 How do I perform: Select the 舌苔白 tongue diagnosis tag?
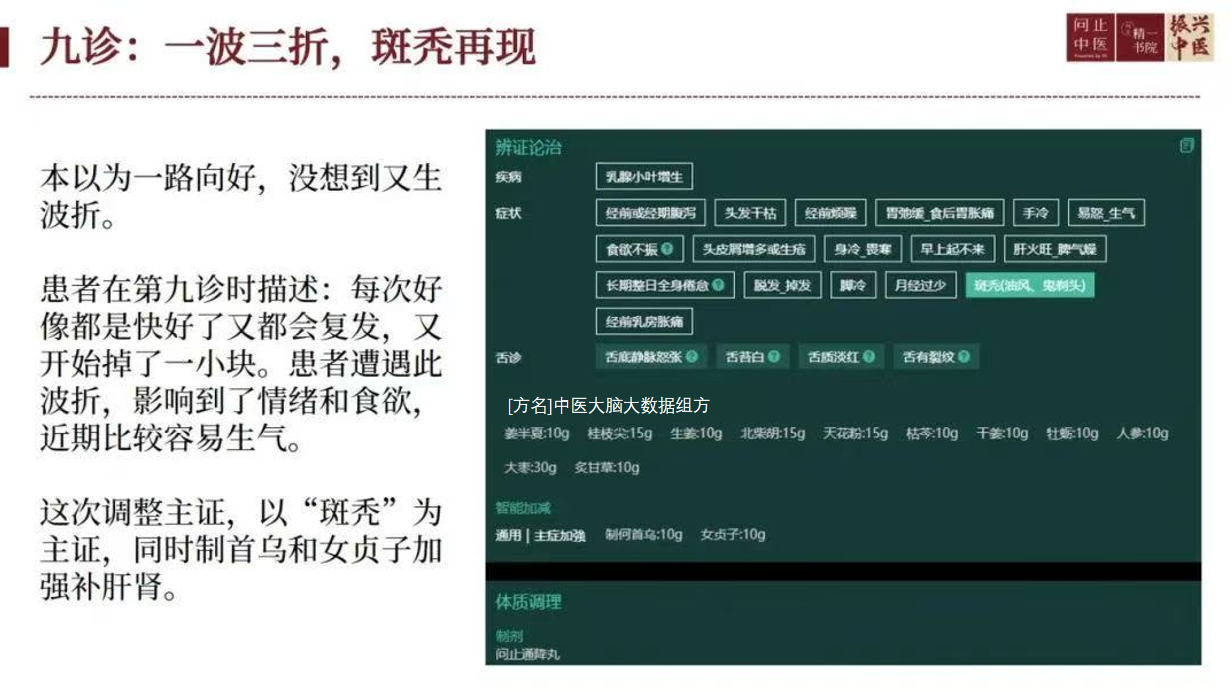pos(753,356)
